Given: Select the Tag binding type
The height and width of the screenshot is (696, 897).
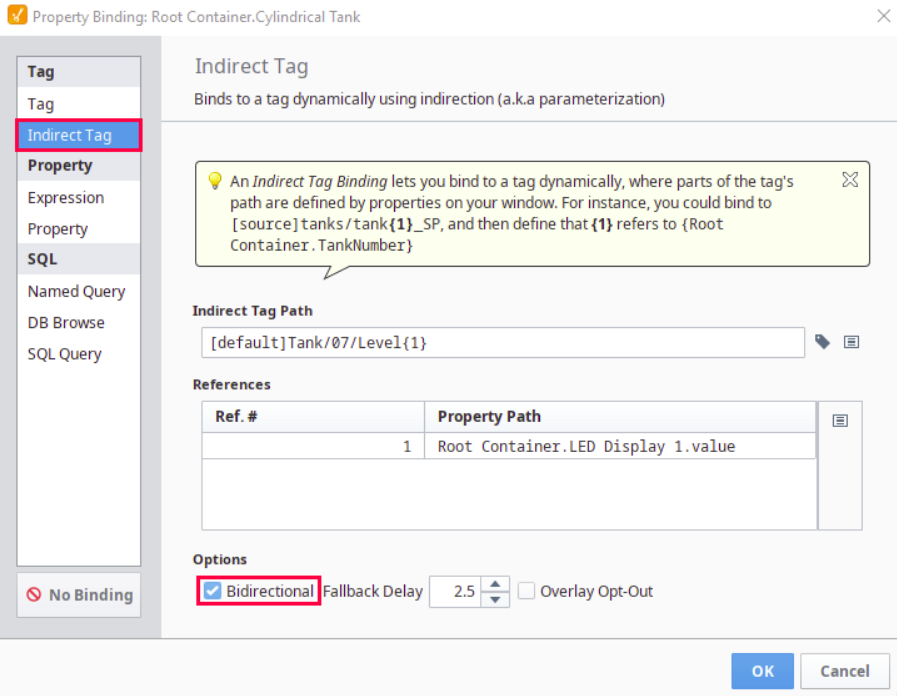Looking at the screenshot, I should point(41,104).
